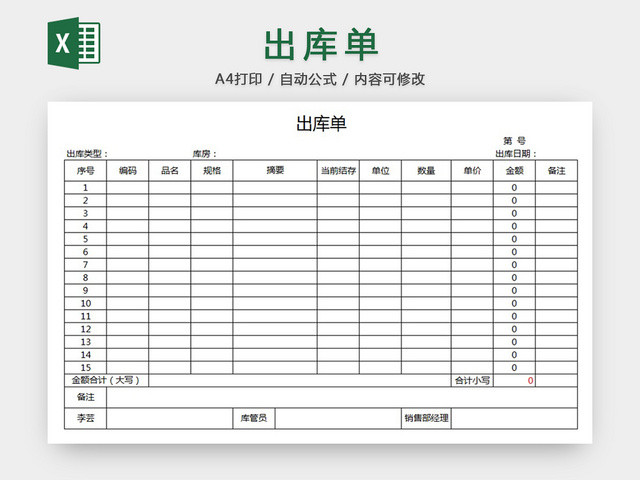Click row number 14 in 序号 column
The image size is (640, 480).
86,355
